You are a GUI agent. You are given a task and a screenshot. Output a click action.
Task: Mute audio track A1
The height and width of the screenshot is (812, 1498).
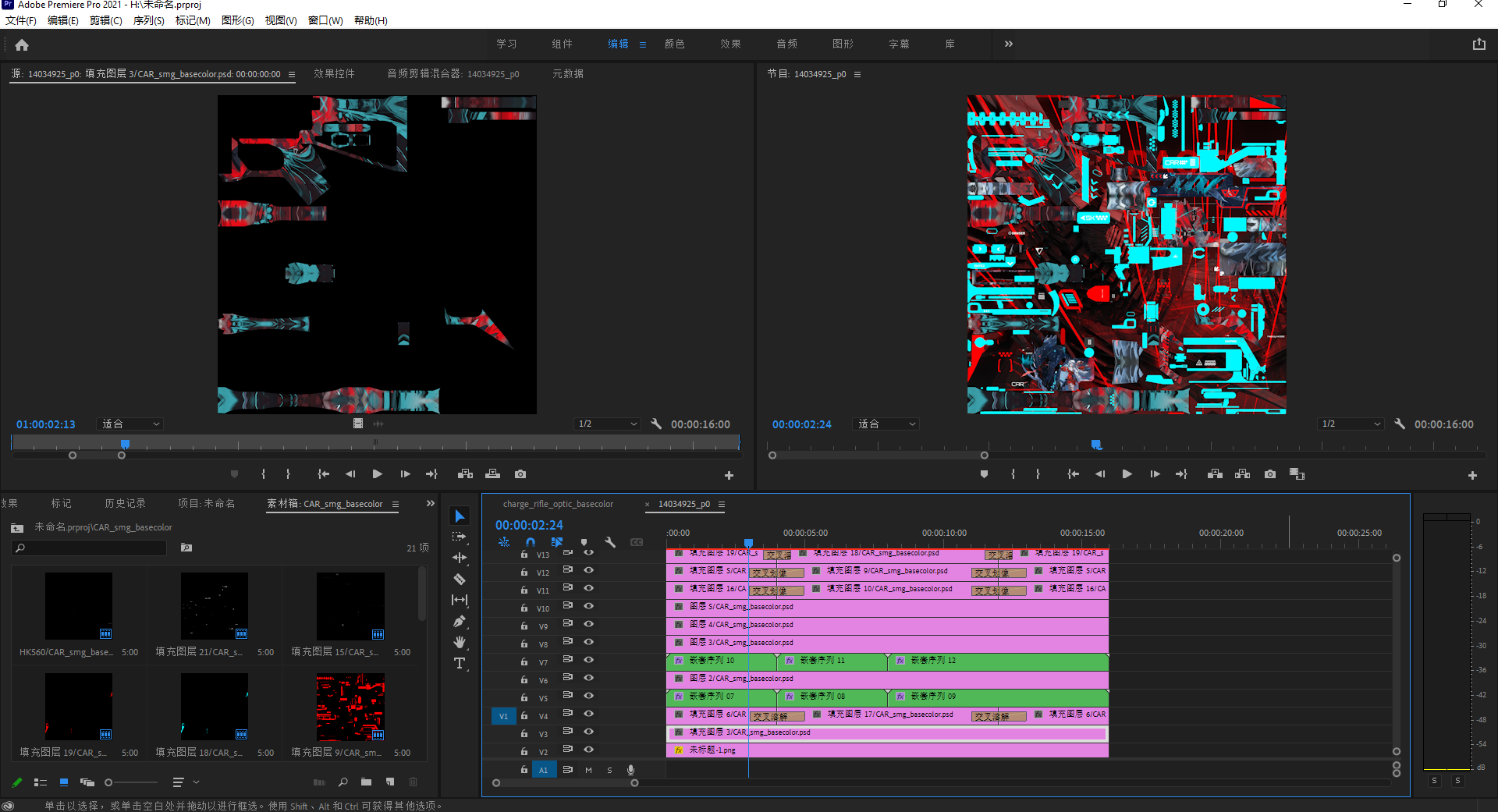588,770
